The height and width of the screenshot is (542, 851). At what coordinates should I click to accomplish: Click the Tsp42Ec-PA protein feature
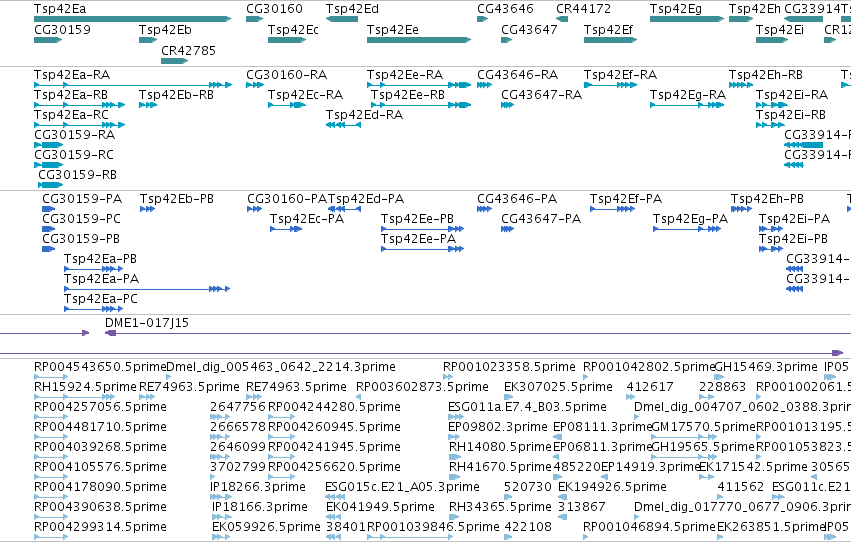(286, 229)
